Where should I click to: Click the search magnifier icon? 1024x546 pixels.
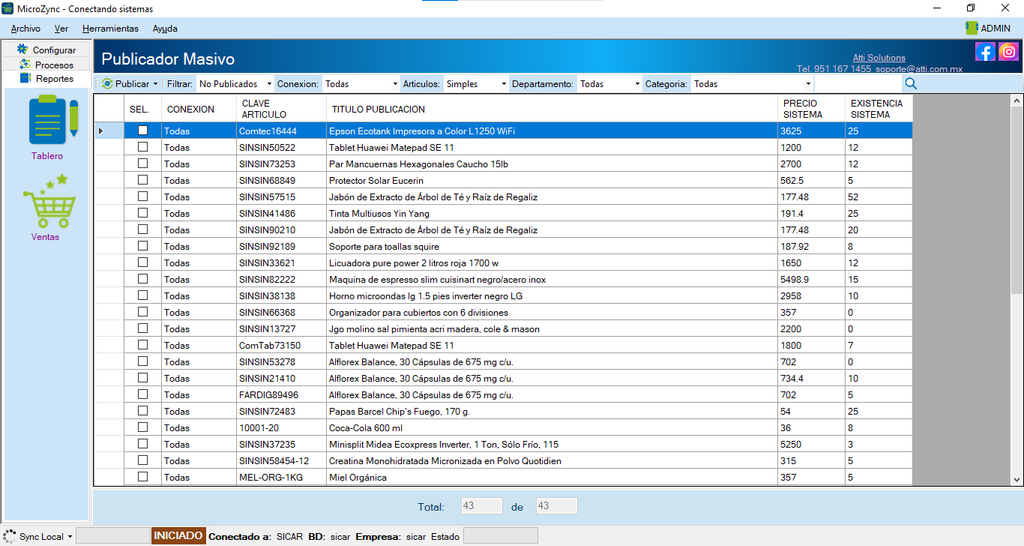(911, 84)
